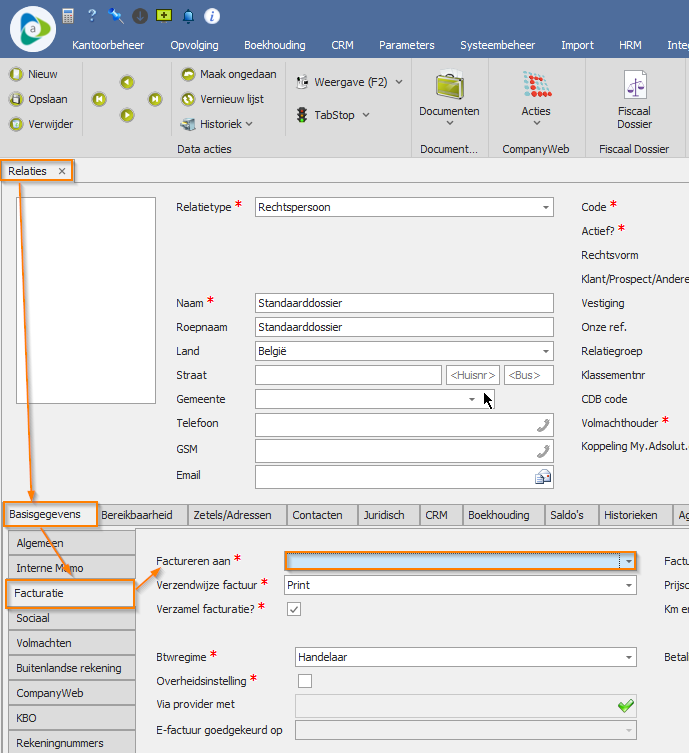This screenshot has width=689, height=753.
Task: Expand the Relatietype dropdown
Action: [545, 208]
